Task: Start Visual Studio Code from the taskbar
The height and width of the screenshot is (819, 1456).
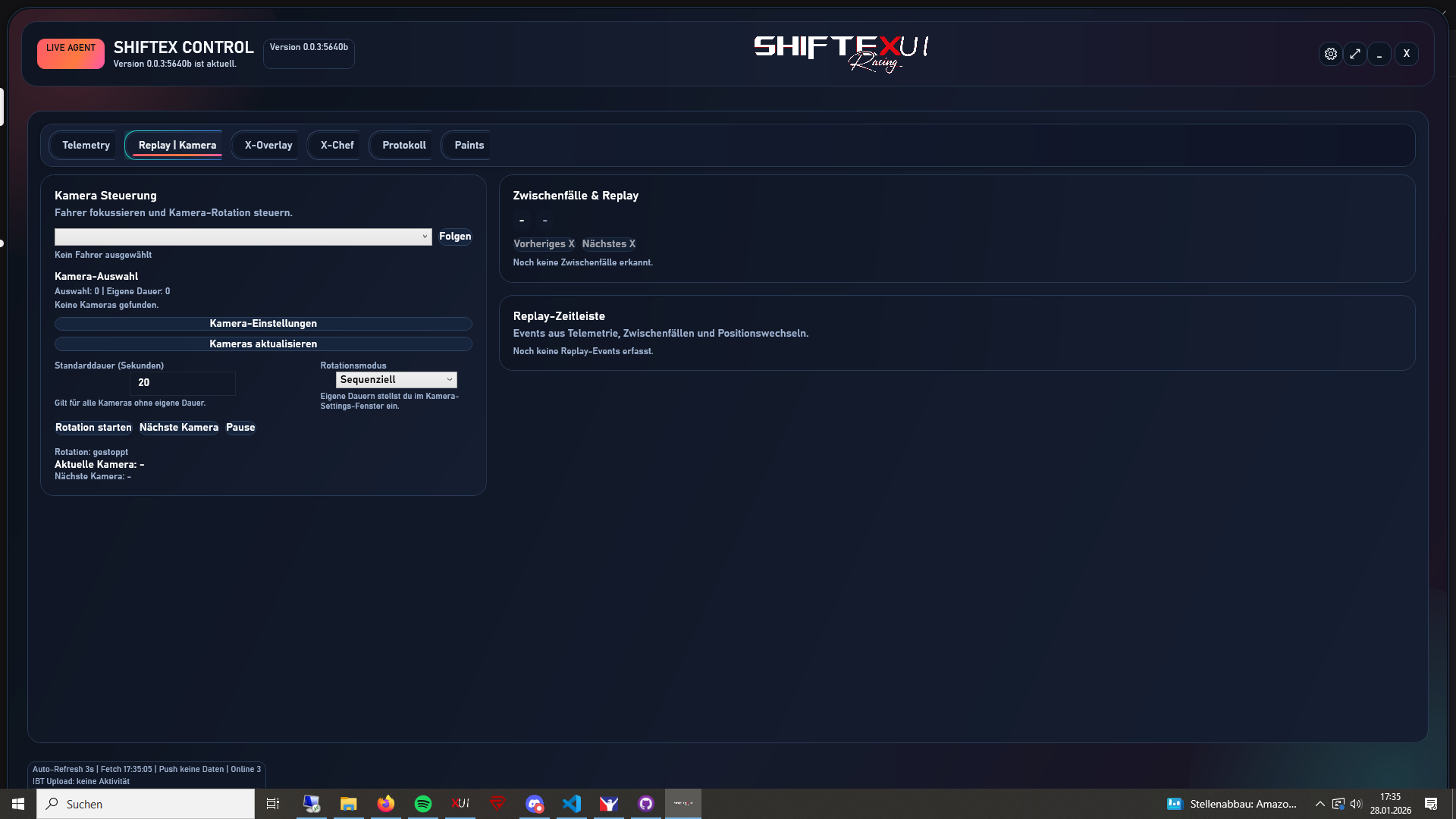Action: point(572,804)
